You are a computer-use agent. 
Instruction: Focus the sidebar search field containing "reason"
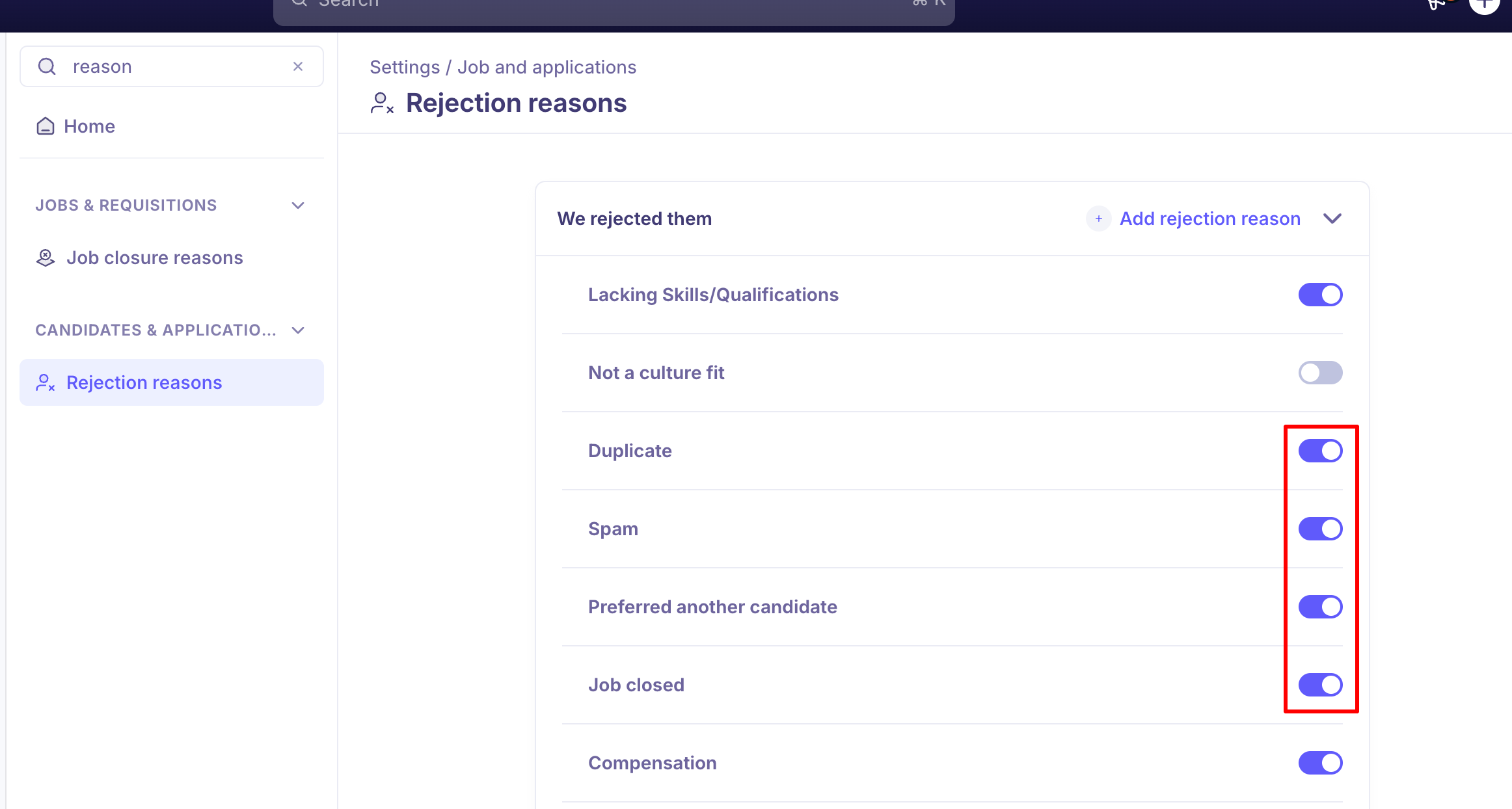(x=172, y=66)
